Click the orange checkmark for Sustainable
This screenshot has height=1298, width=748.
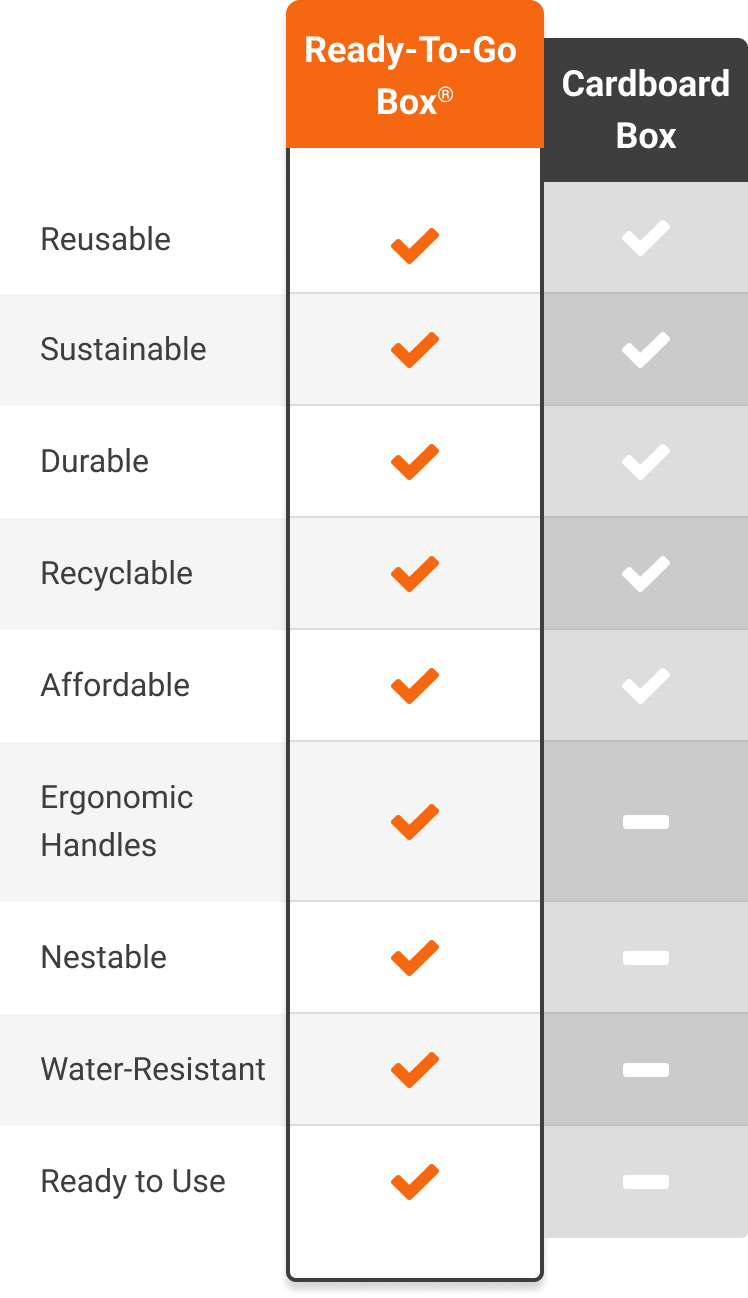point(414,350)
